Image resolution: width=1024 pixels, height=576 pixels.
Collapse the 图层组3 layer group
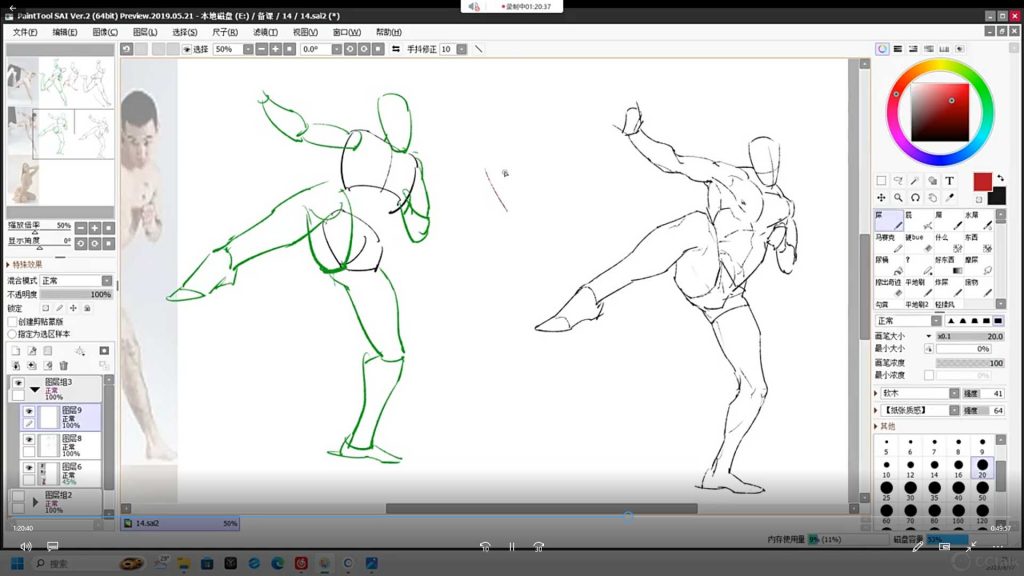[x=35, y=389]
